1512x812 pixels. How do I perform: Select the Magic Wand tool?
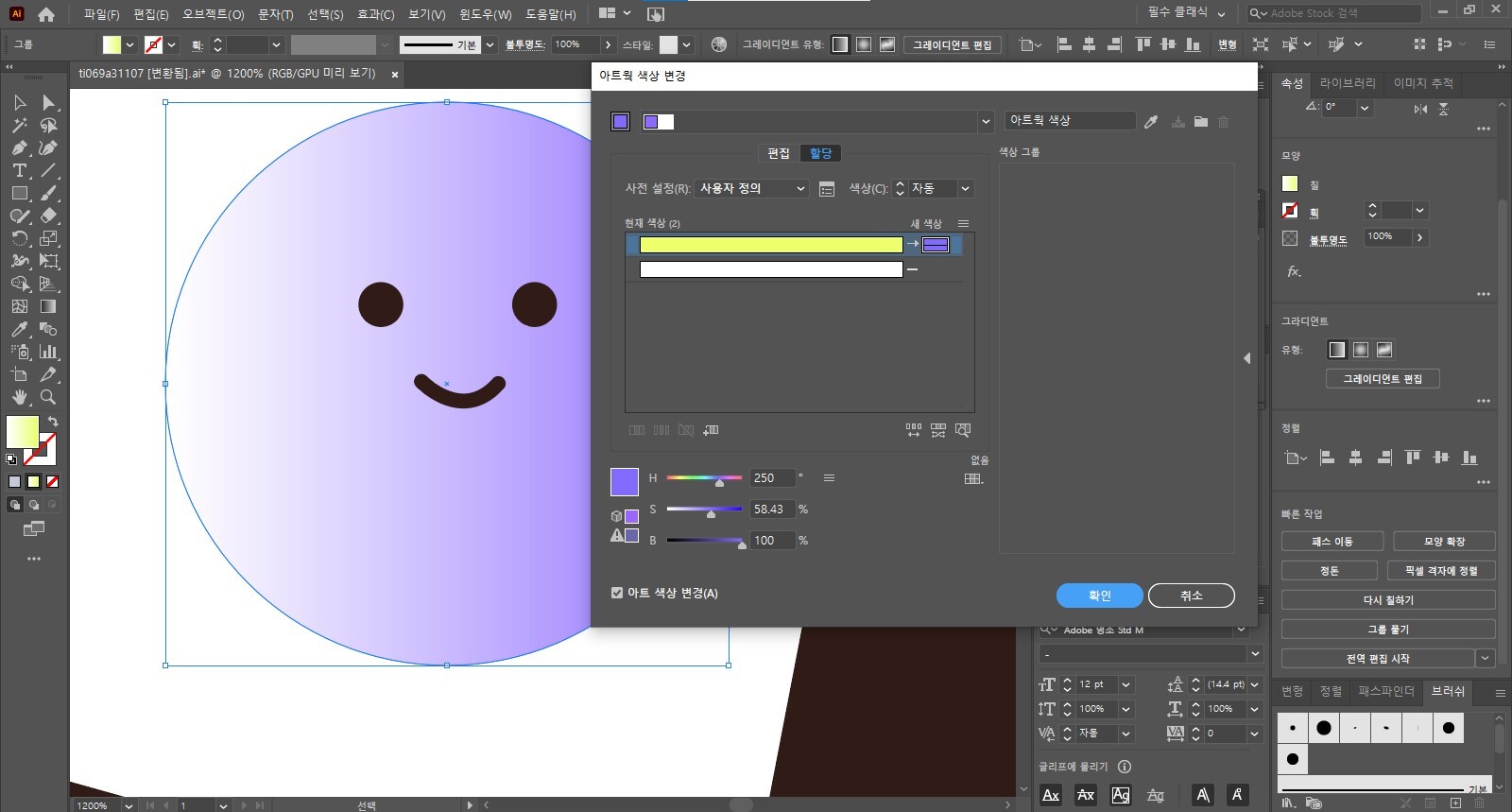point(19,125)
